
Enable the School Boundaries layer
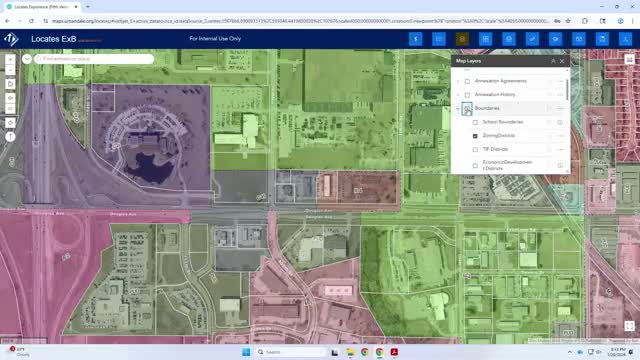tap(475, 122)
